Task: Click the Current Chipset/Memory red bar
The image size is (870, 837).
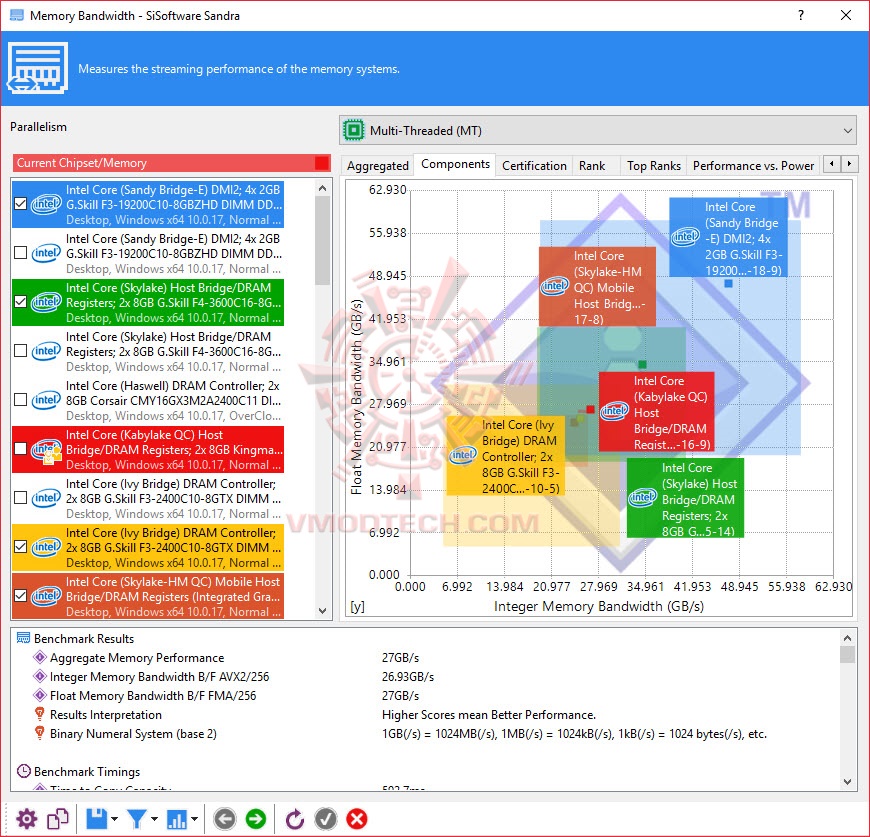Action: (x=171, y=163)
